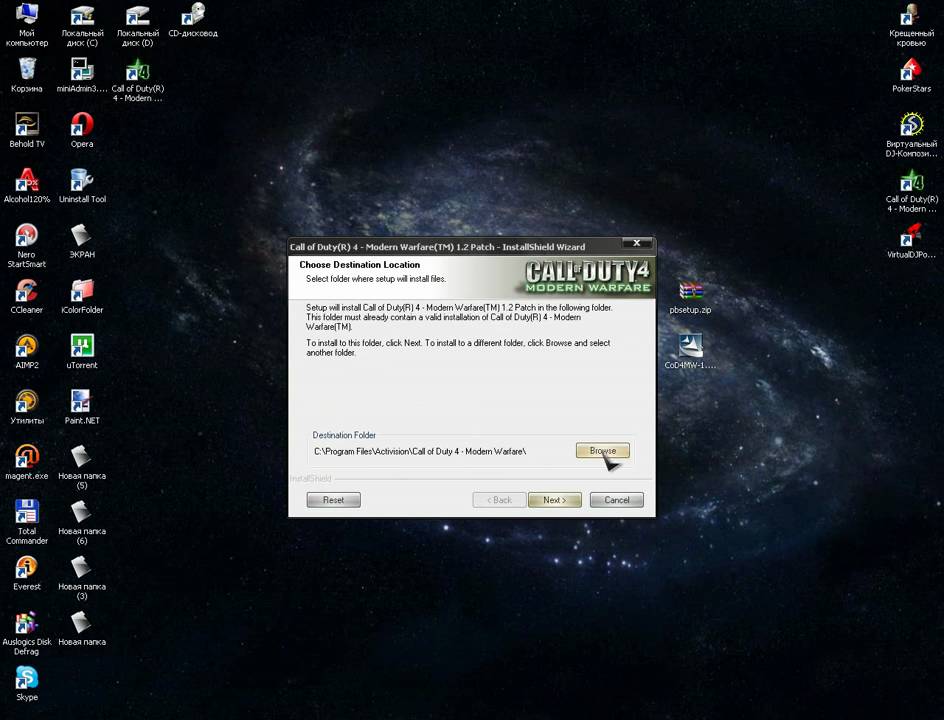This screenshot has width=944, height=720.
Task: Click the destination folder path text
Action: pyautogui.click(x=420, y=452)
